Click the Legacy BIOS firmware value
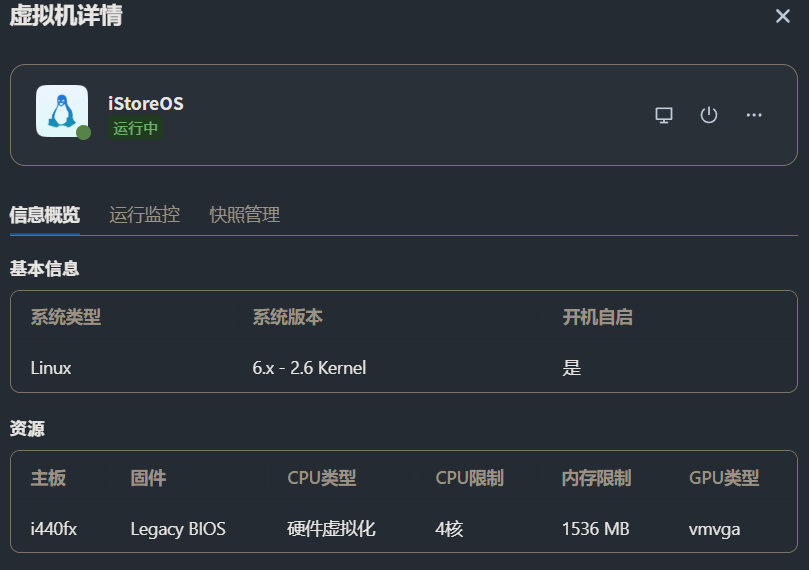 click(x=178, y=529)
